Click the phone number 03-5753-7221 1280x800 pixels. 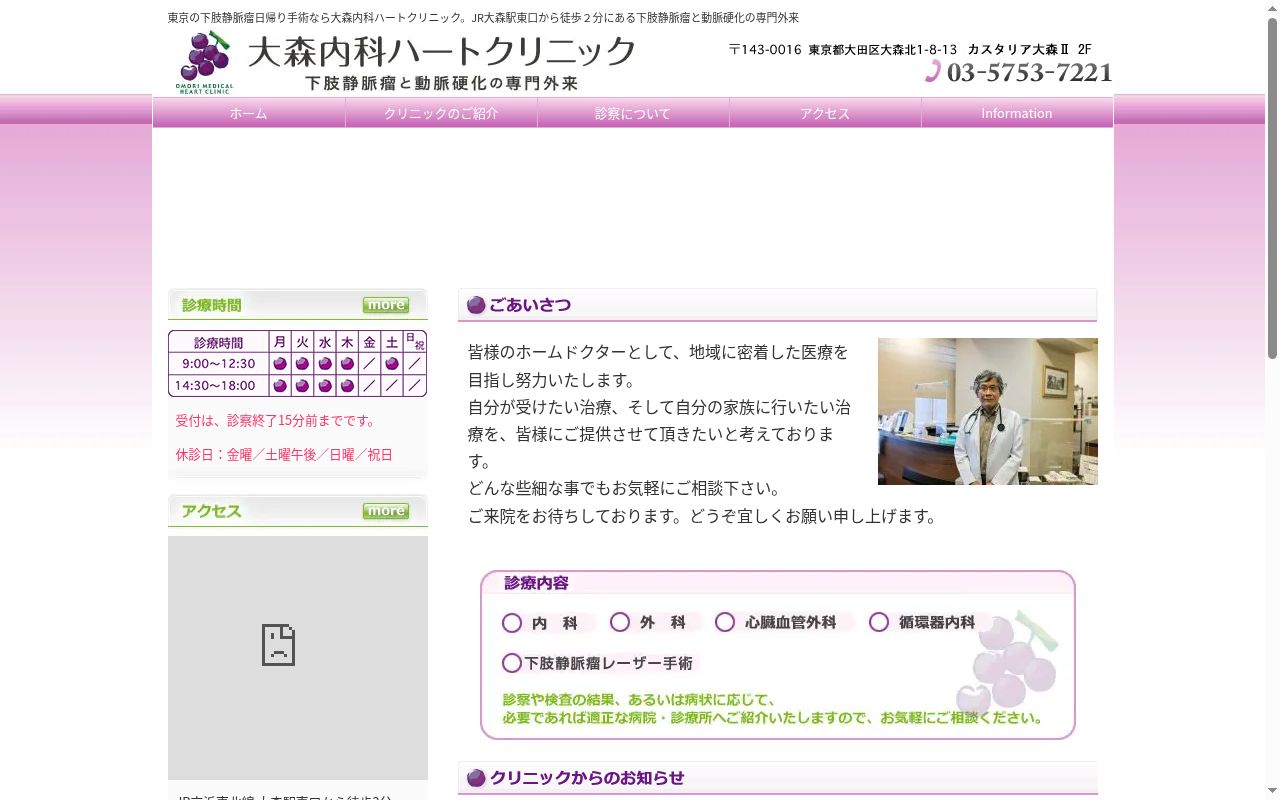click(1029, 72)
